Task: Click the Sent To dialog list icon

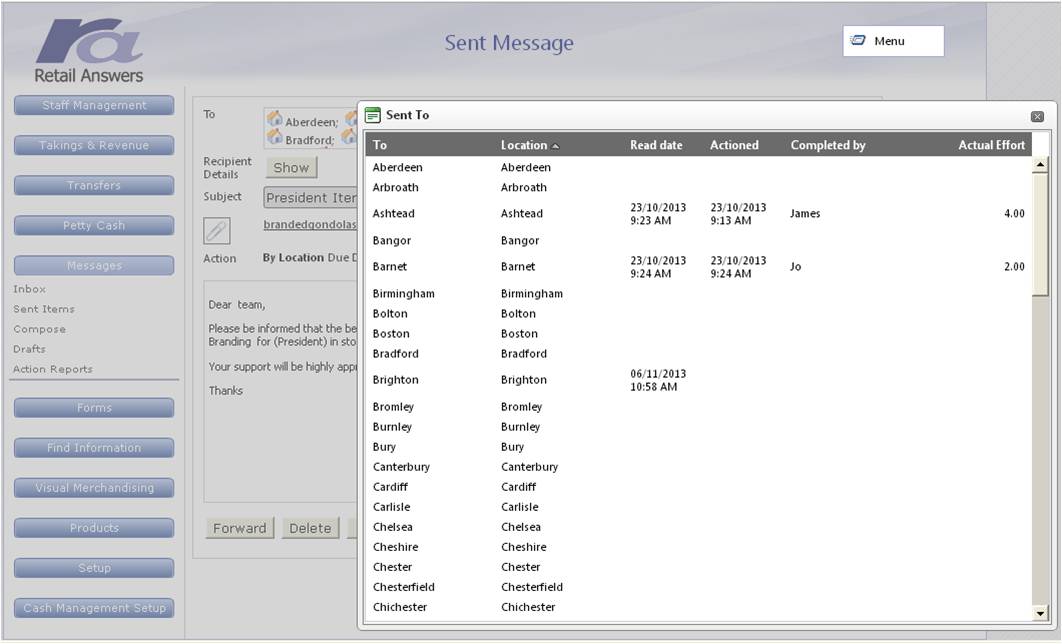Action: pyautogui.click(x=373, y=115)
